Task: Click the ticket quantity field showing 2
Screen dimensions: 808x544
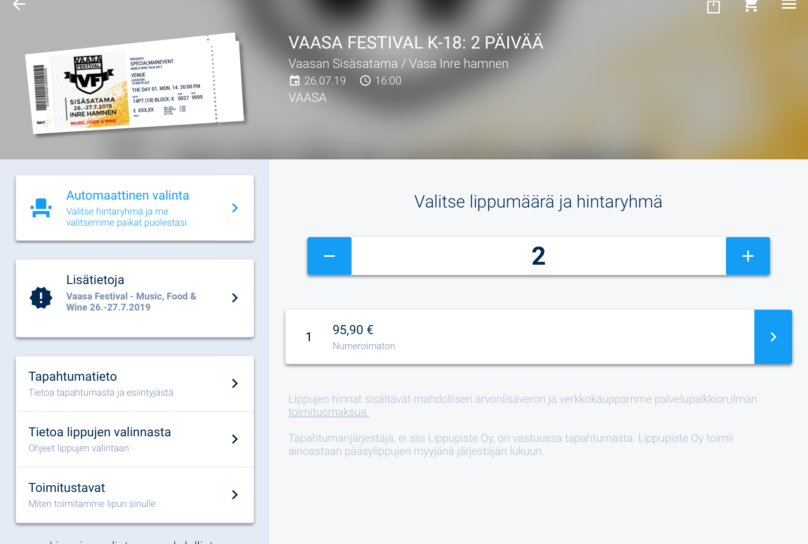Action: 538,256
